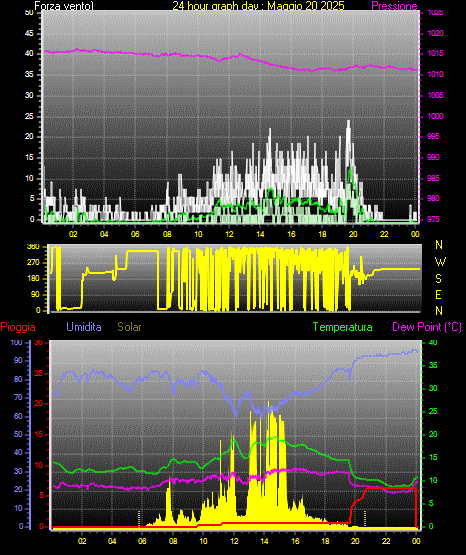Image resolution: width=466 pixels, height=555 pixels.
Task: Click the topmost "N" compass letter
Action: [439, 245]
